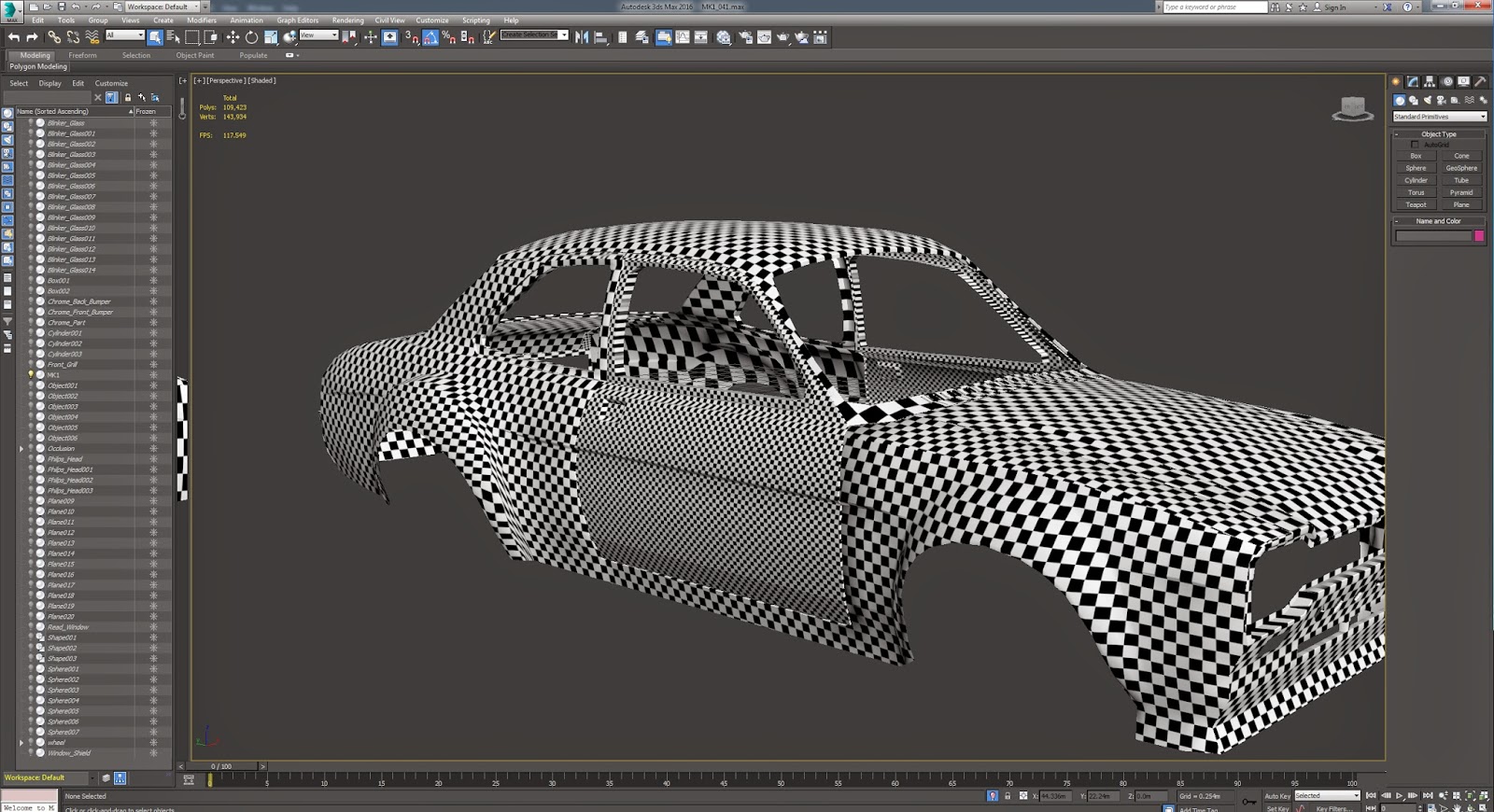Switch to the Freeform ribbon tab
This screenshot has height=812, width=1494.
pos(82,55)
